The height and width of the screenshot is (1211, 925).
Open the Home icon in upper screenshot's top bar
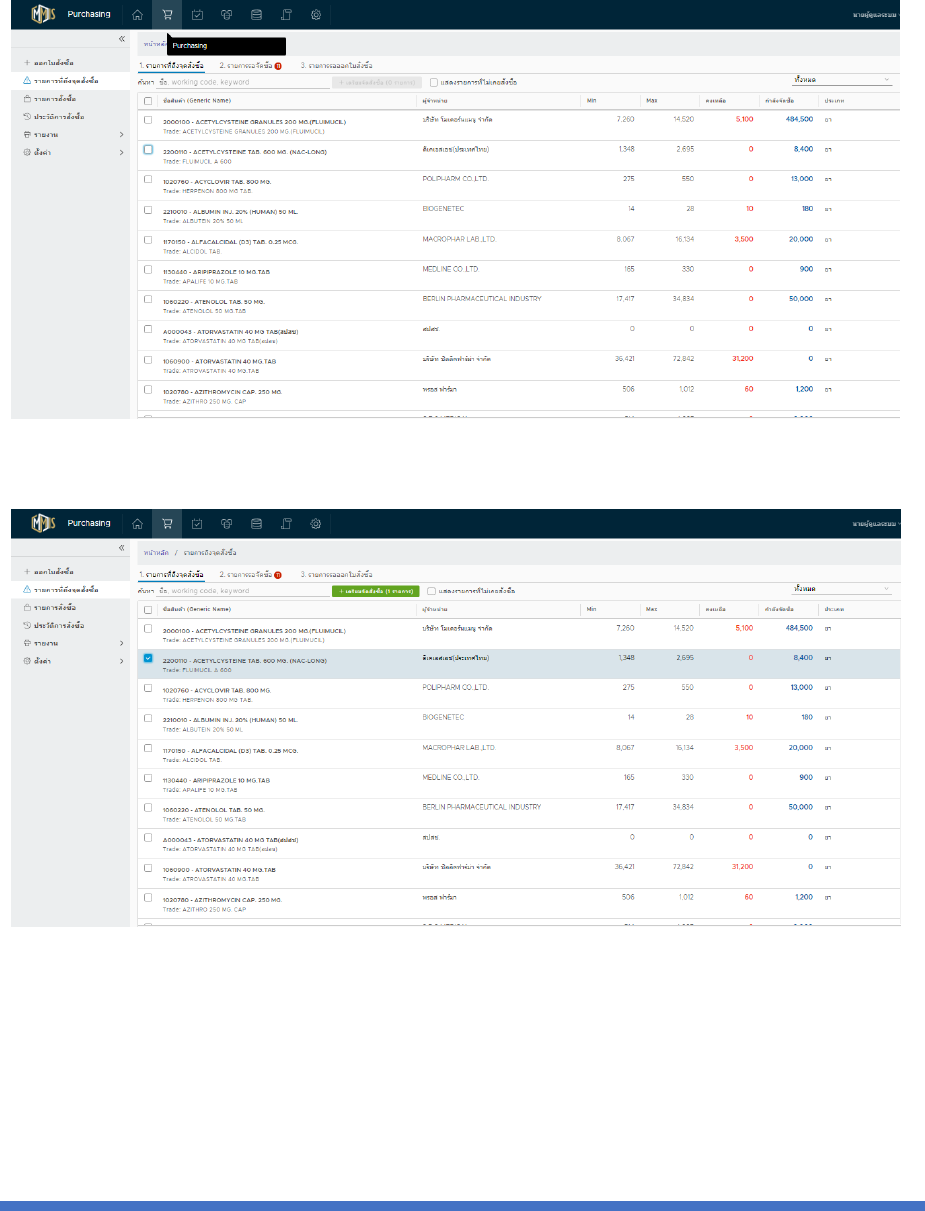point(137,14)
